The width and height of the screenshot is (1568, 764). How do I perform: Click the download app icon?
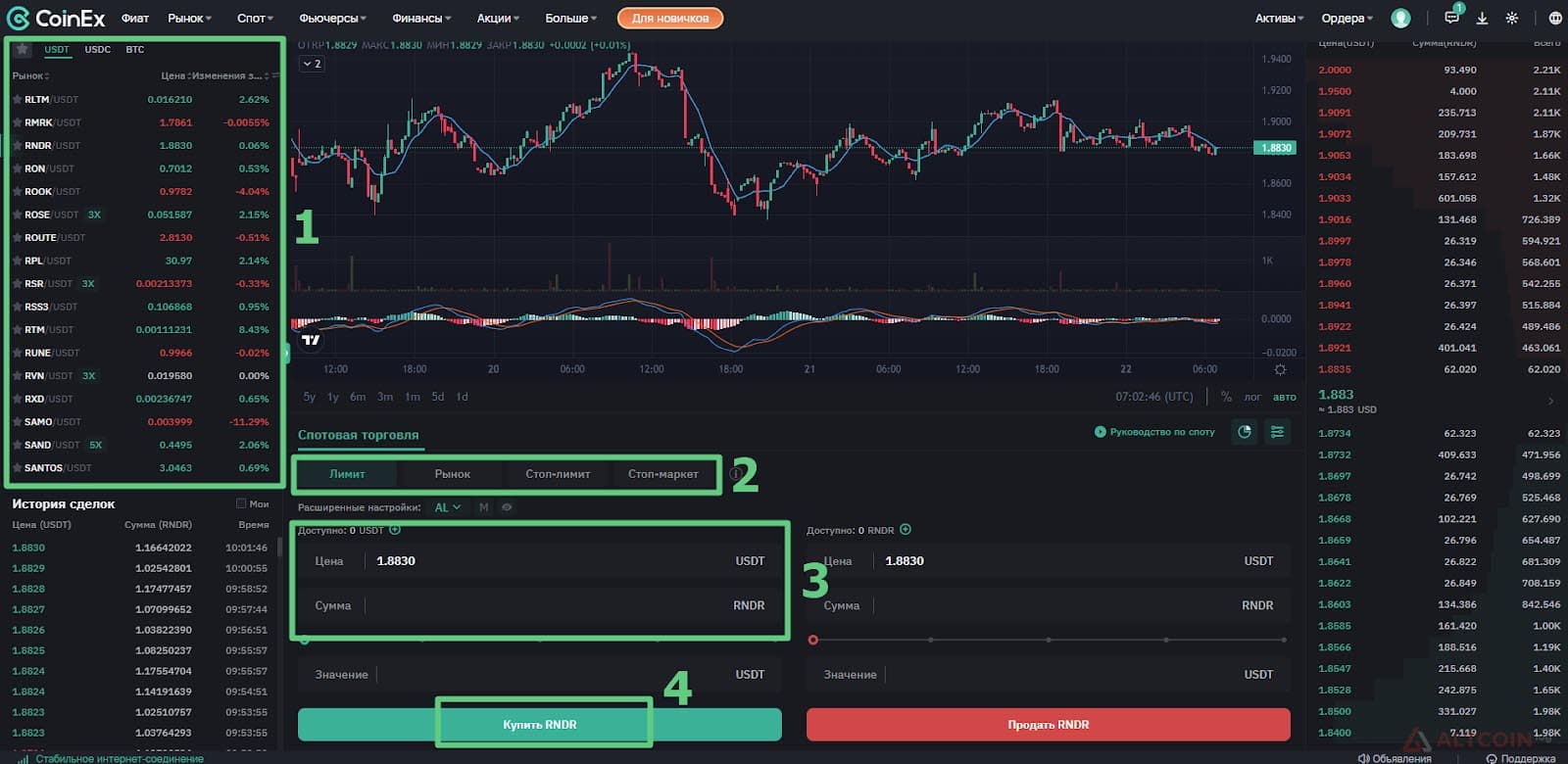pyautogui.click(x=1482, y=18)
